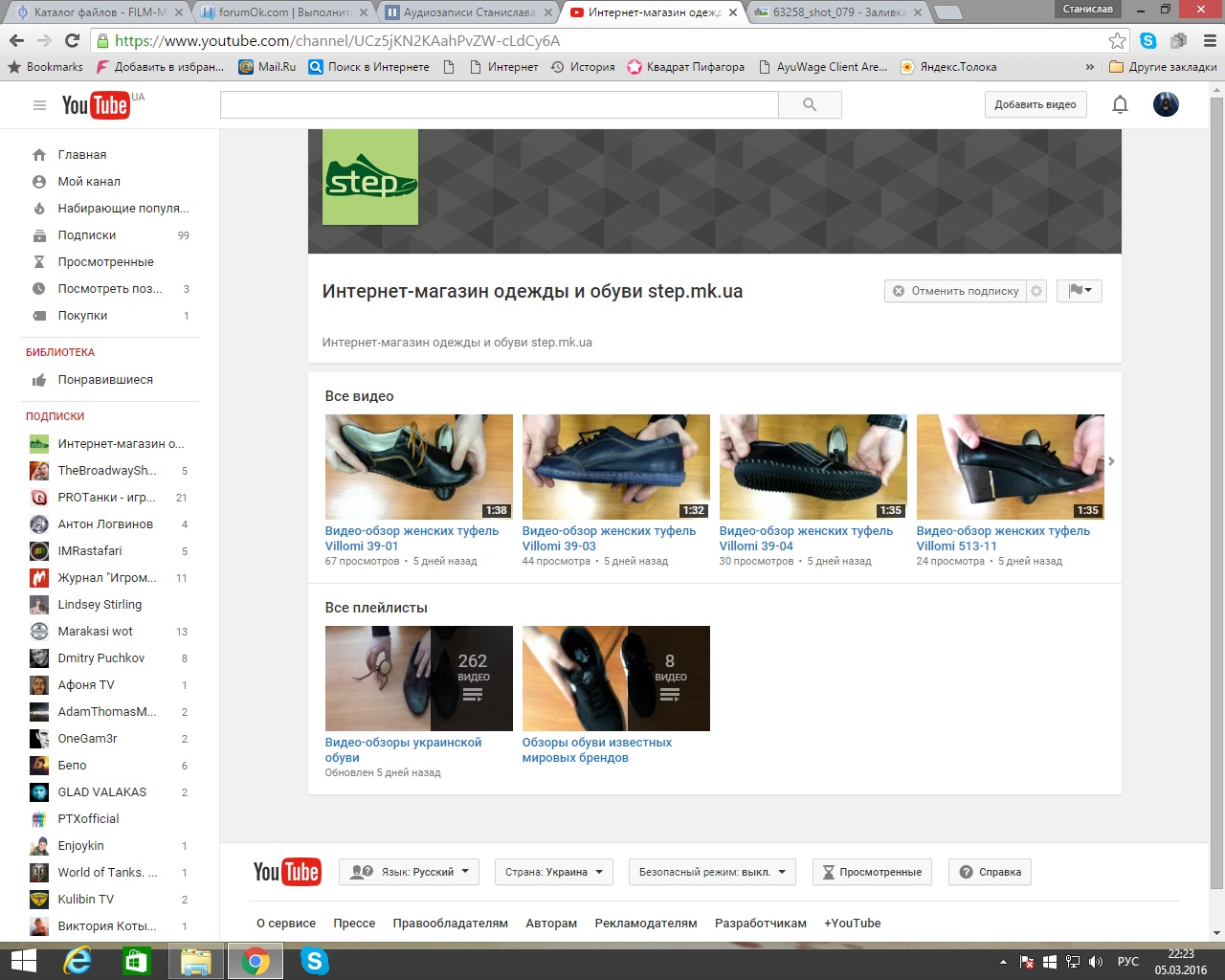This screenshot has width=1225, height=980.
Task: Click Правообладателям footer link
Action: point(450,924)
